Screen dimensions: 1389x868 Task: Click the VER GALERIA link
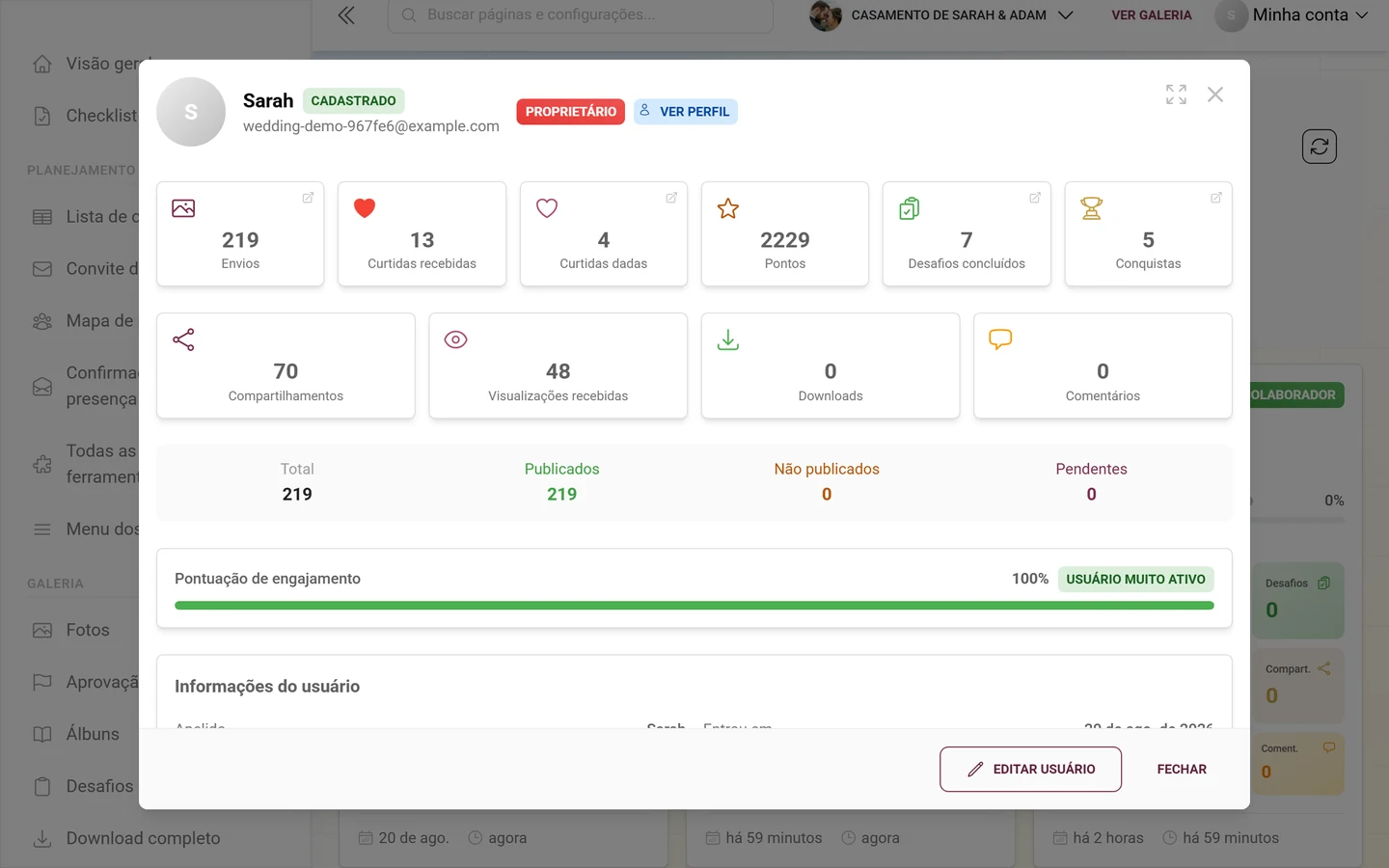(x=1152, y=15)
